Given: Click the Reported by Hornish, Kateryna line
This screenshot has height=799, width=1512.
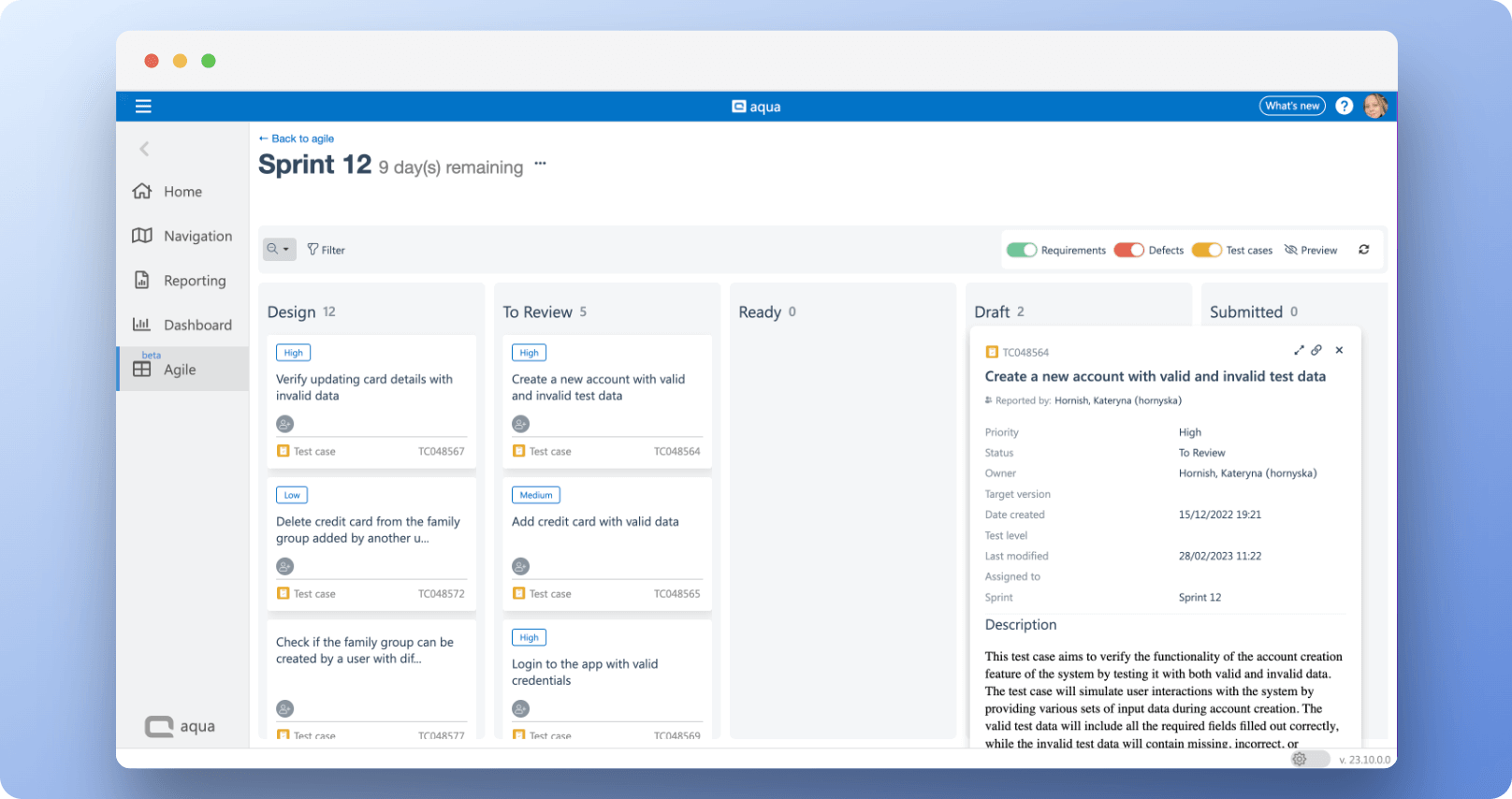Looking at the screenshot, I should tap(1083, 400).
